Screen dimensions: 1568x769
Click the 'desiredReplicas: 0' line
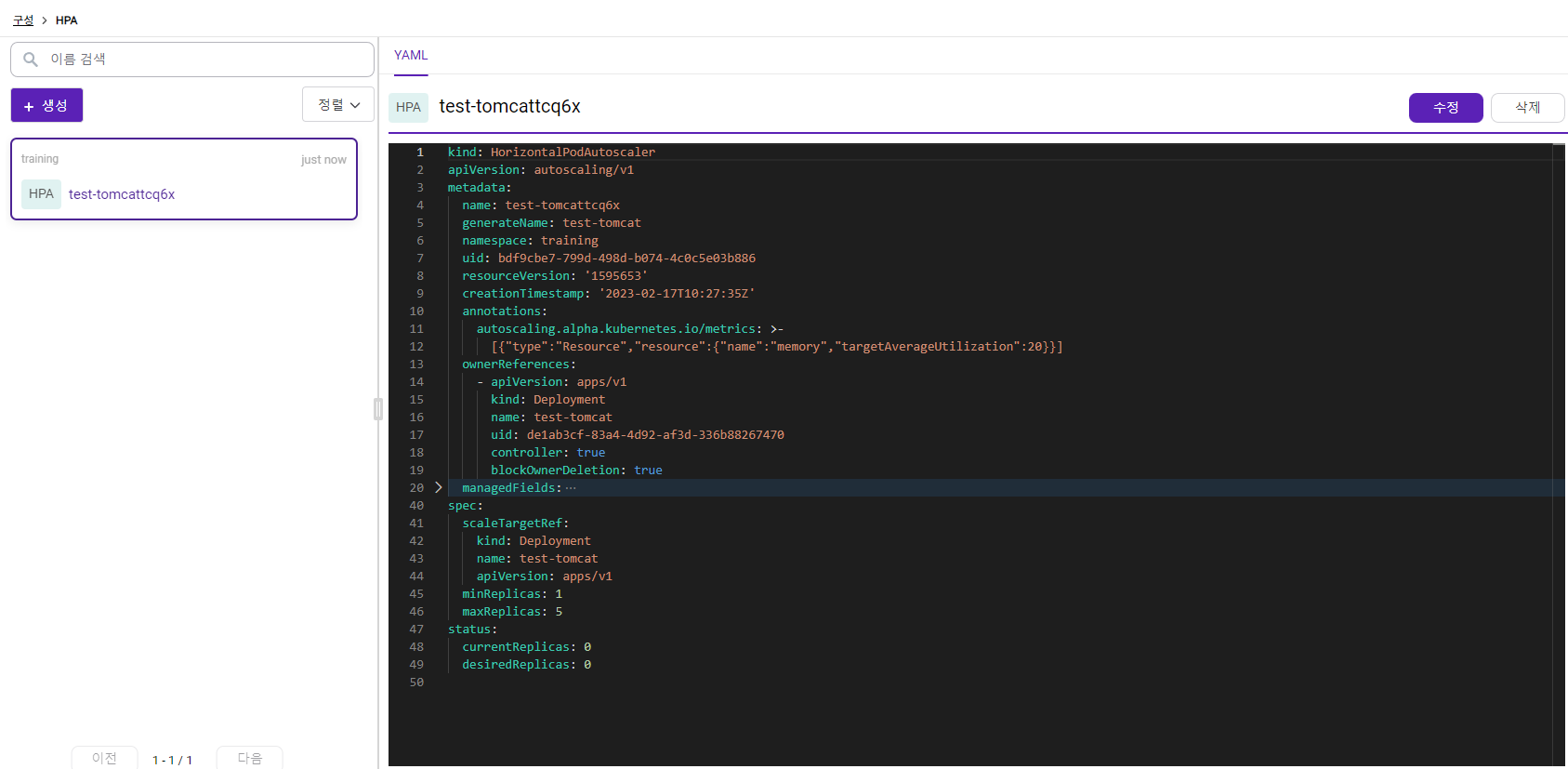pos(527,664)
